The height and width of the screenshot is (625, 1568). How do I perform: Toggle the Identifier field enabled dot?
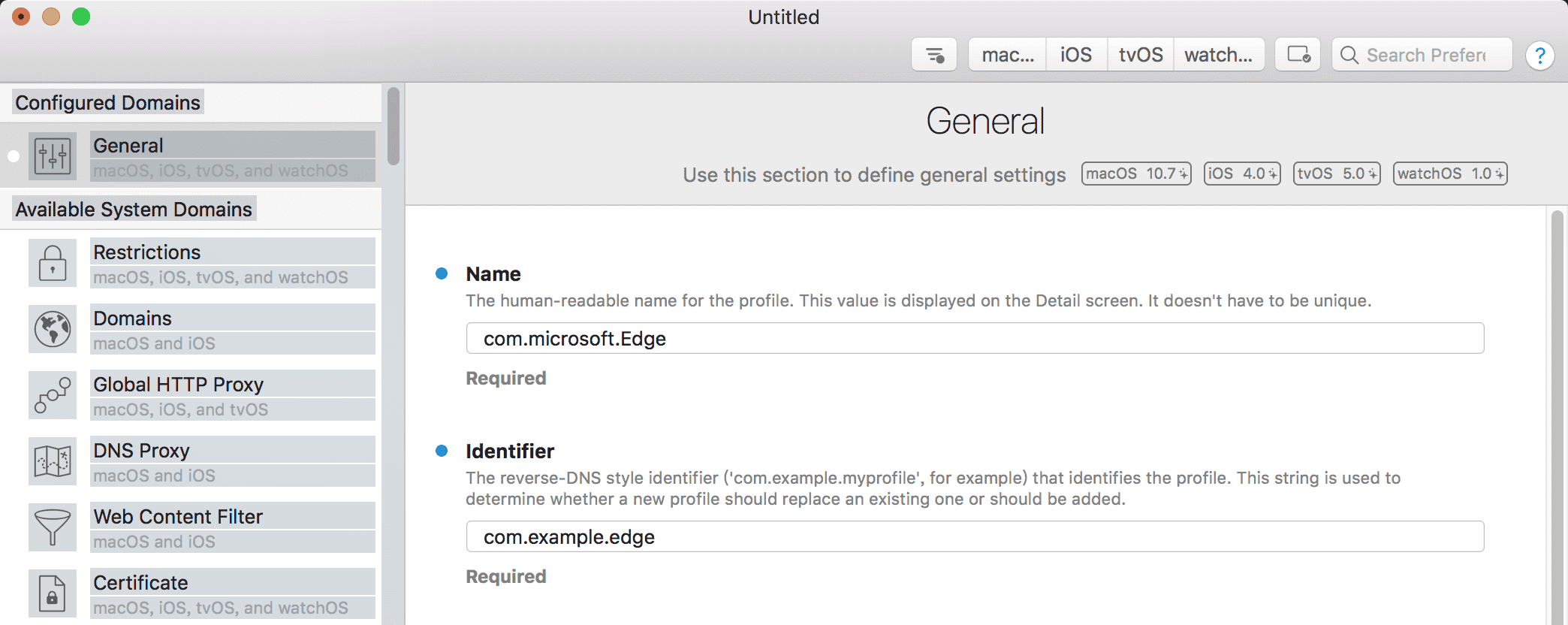pos(442,451)
